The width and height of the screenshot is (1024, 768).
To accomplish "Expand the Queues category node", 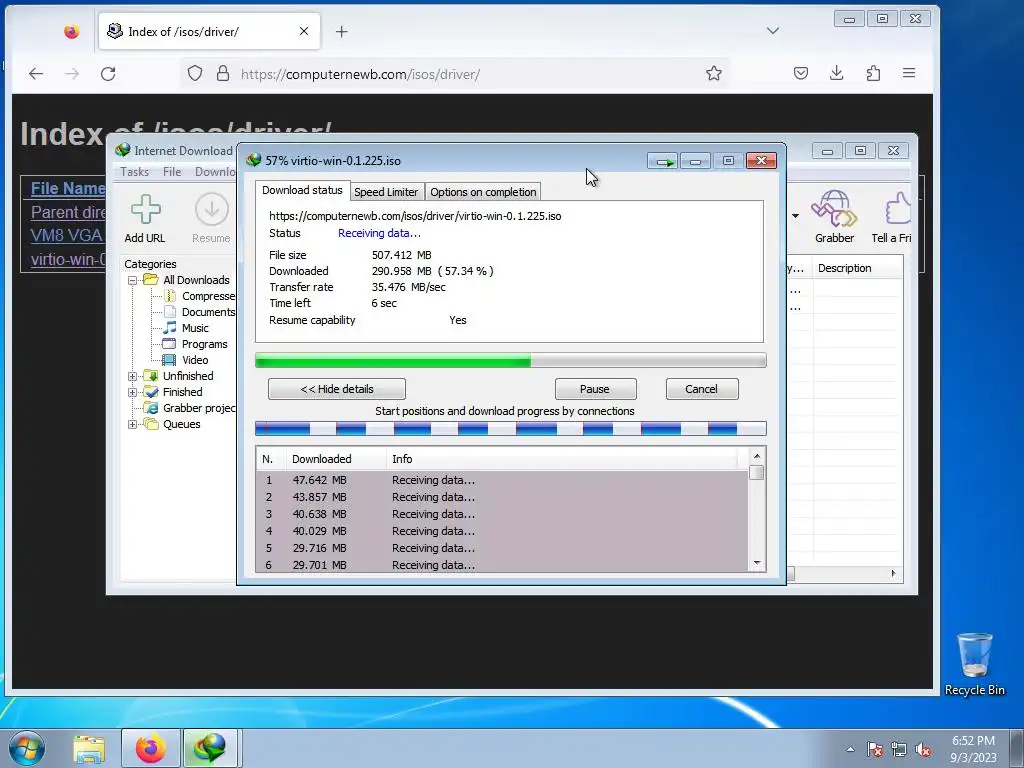I will coord(133,424).
